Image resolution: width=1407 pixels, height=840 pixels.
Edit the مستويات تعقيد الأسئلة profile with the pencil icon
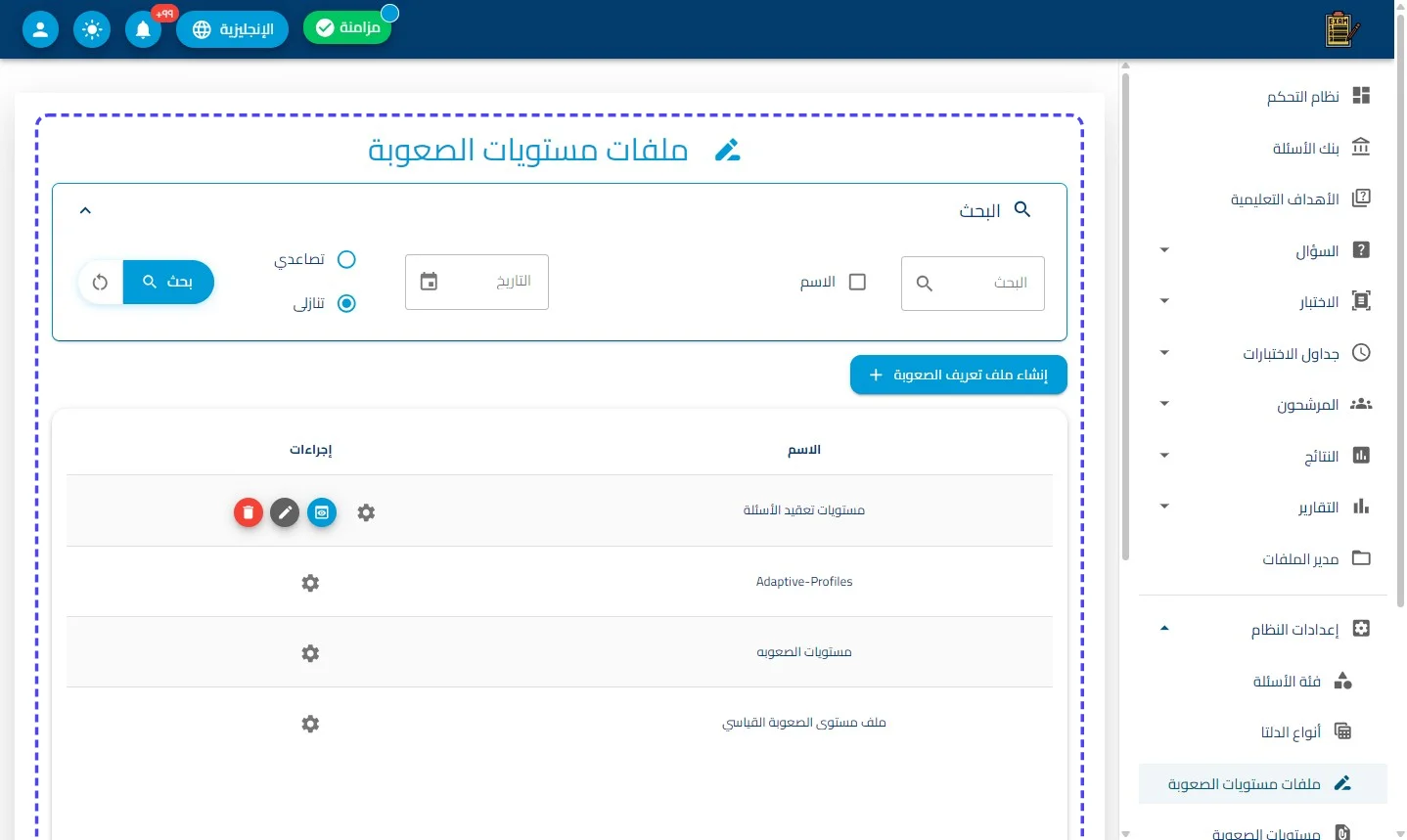tap(285, 512)
